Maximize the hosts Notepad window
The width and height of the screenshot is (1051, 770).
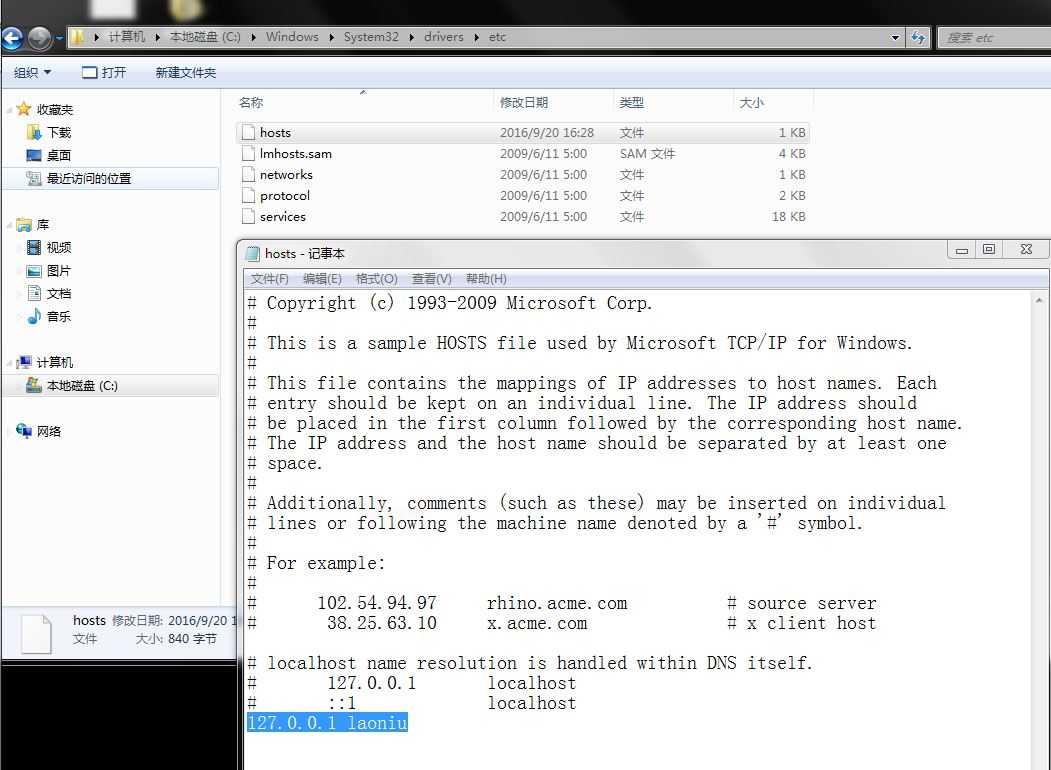989,249
